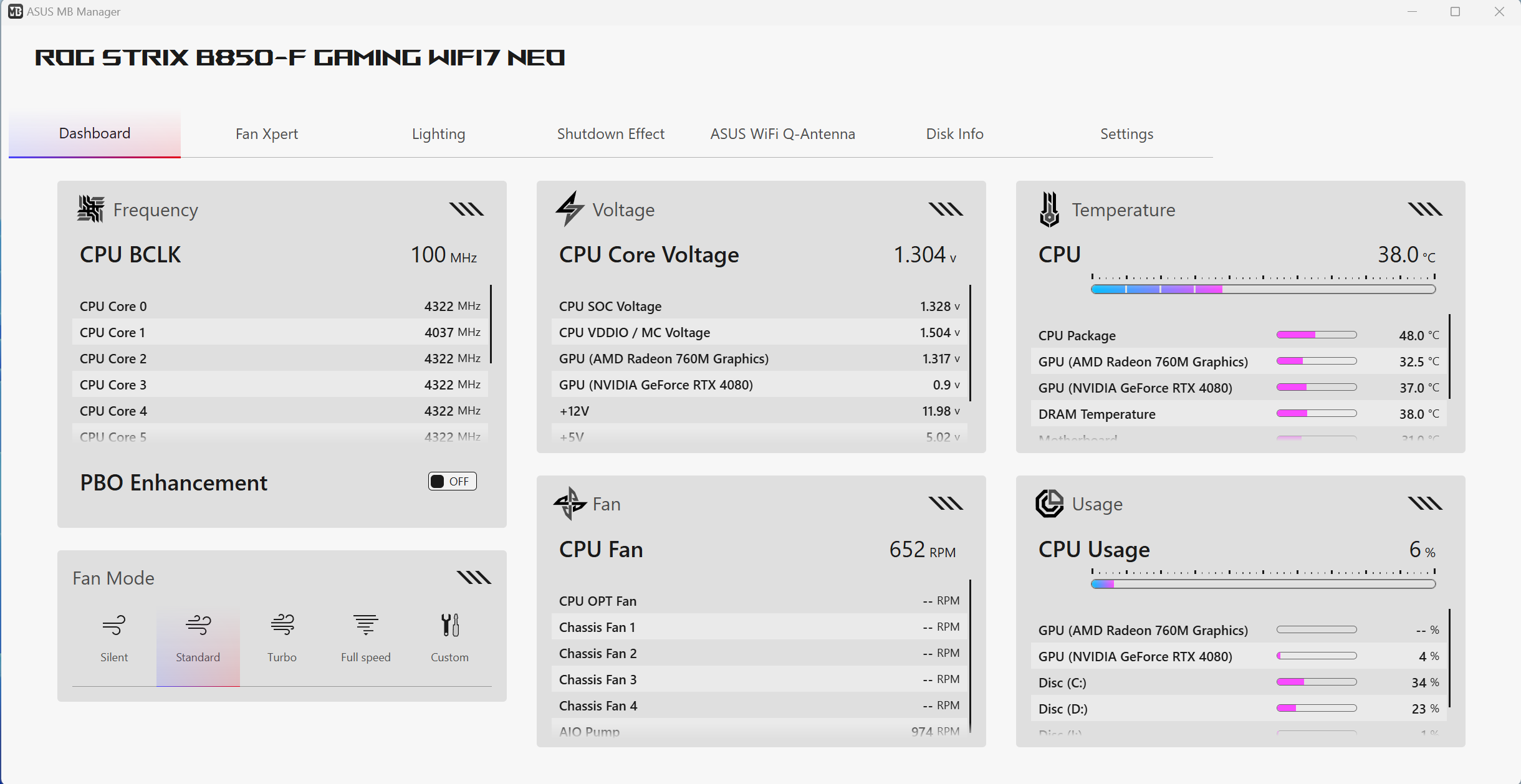Click the Fan panel fan-blade icon
This screenshot has width=1521, height=784.
point(570,504)
